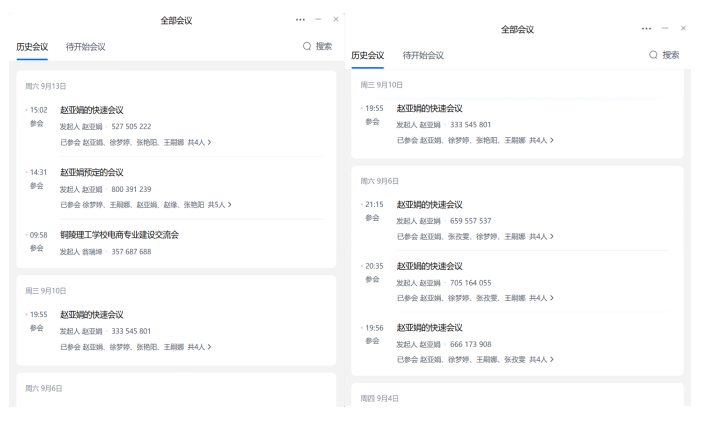Select 历史会议 tab in left window

[32, 47]
